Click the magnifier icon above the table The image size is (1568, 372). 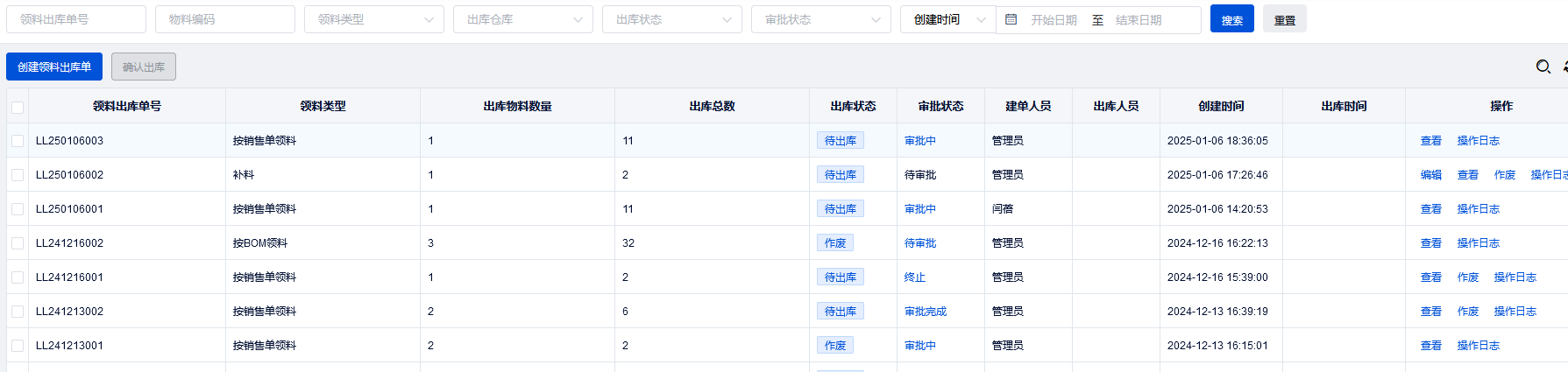click(1543, 67)
